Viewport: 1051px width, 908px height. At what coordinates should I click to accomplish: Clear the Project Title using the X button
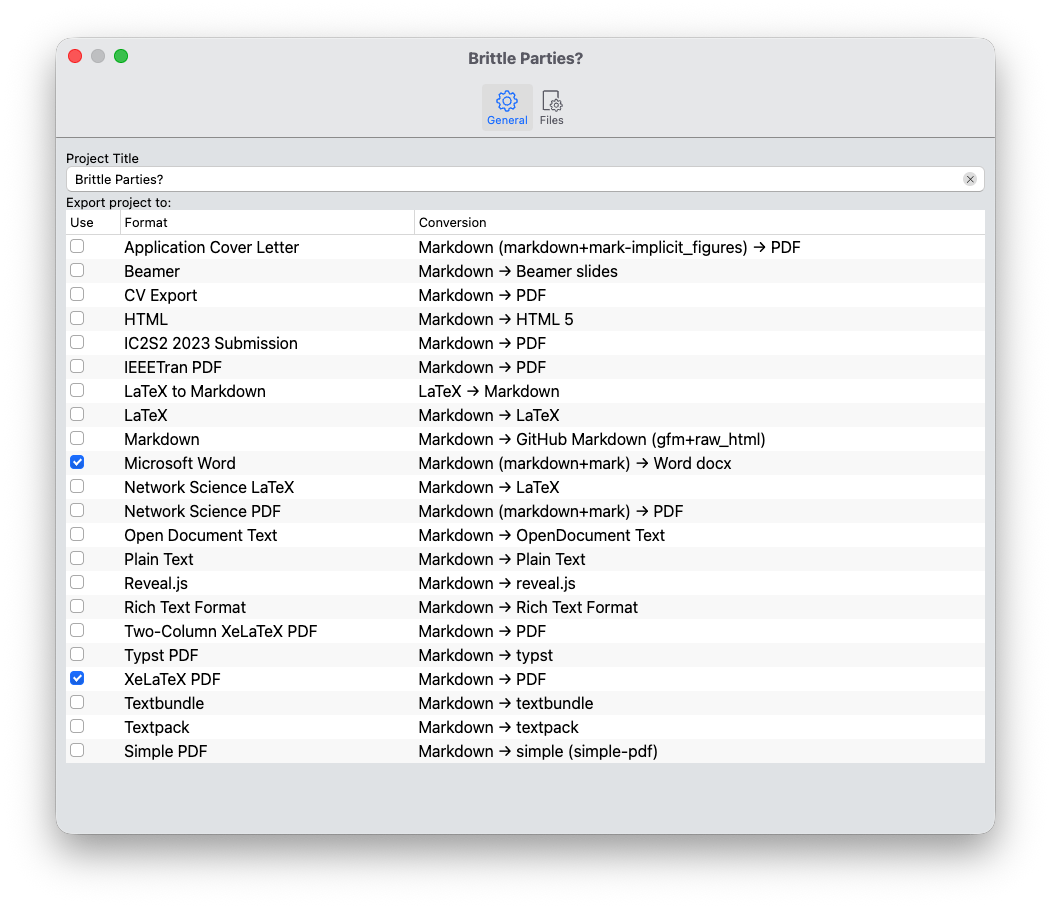click(x=969, y=178)
